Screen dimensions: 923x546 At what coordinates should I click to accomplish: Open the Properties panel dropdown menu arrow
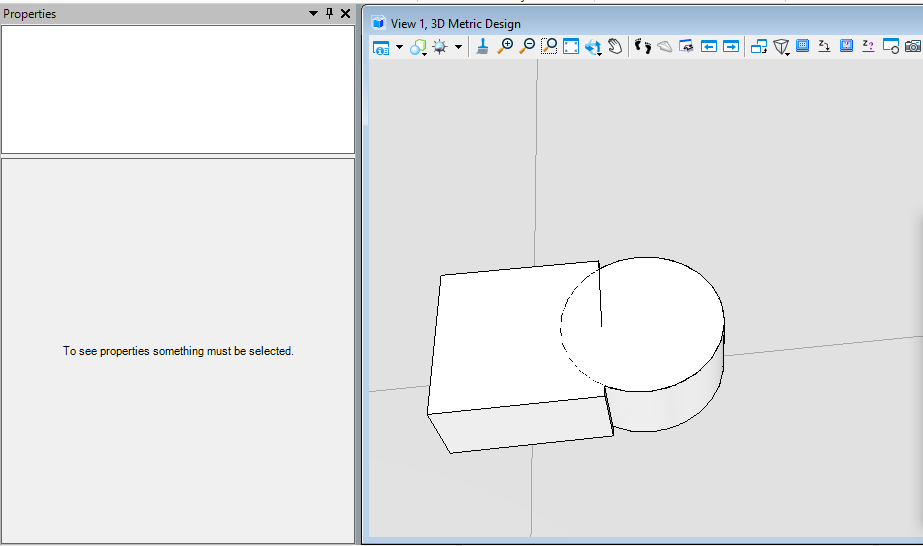coord(313,14)
